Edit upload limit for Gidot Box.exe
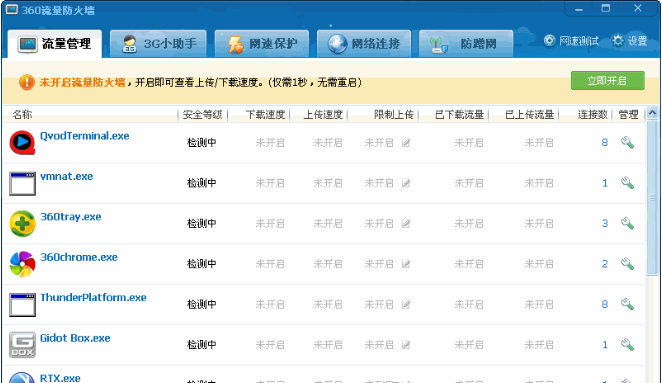 click(406, 345)
